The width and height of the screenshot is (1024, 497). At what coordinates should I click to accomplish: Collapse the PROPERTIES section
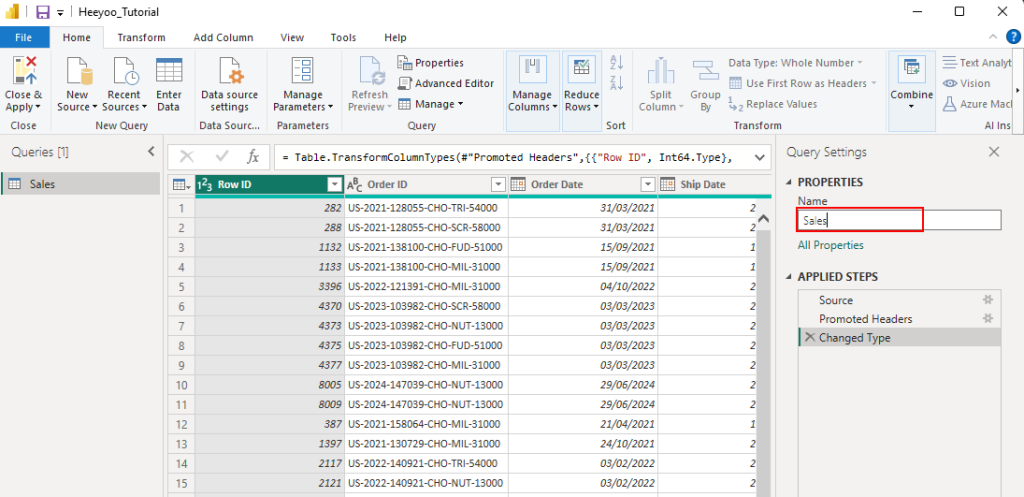pos(790,182)
